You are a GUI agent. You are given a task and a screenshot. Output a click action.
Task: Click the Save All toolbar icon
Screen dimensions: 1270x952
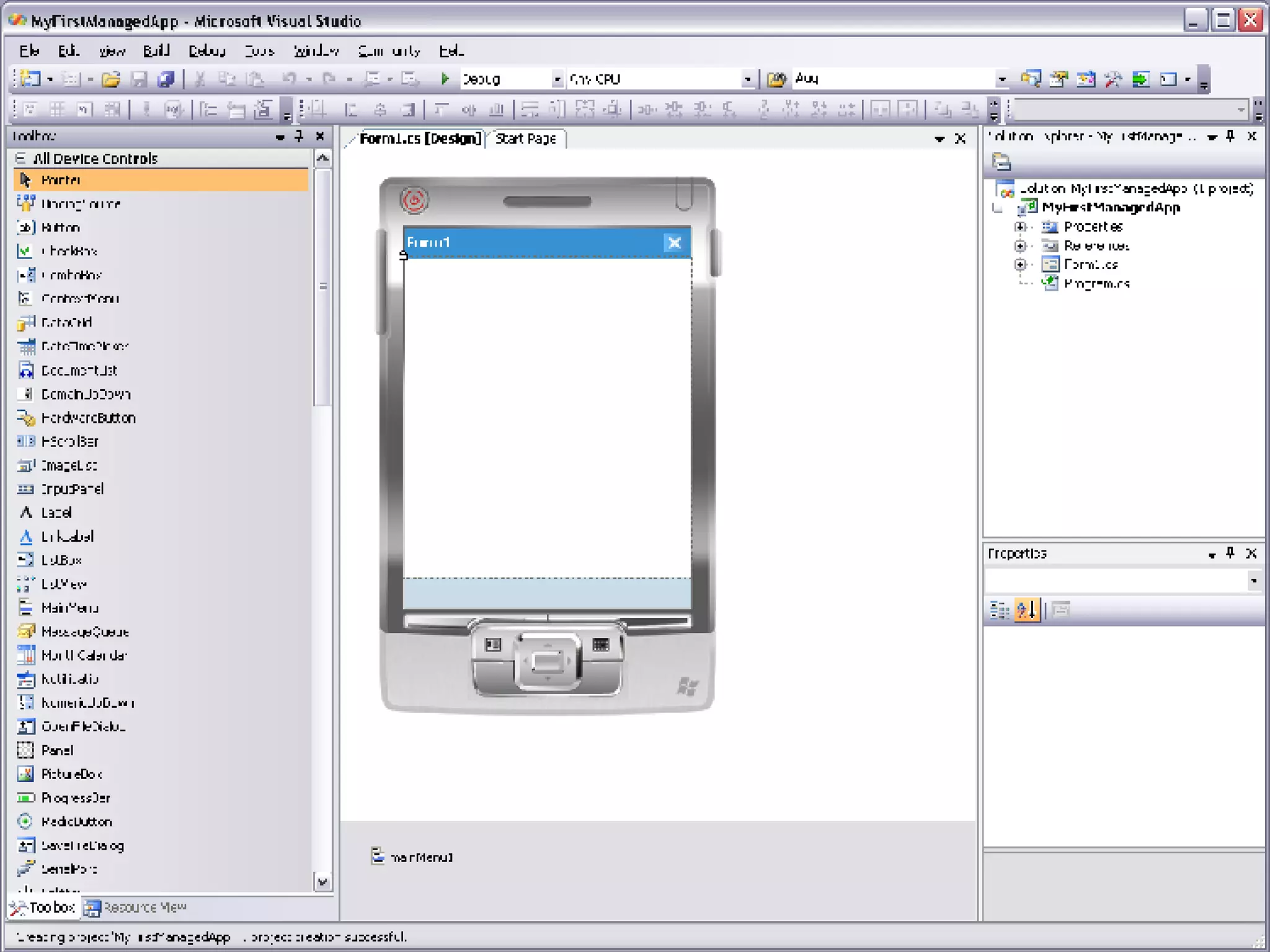pyautogui.click(x=166, y=79)
